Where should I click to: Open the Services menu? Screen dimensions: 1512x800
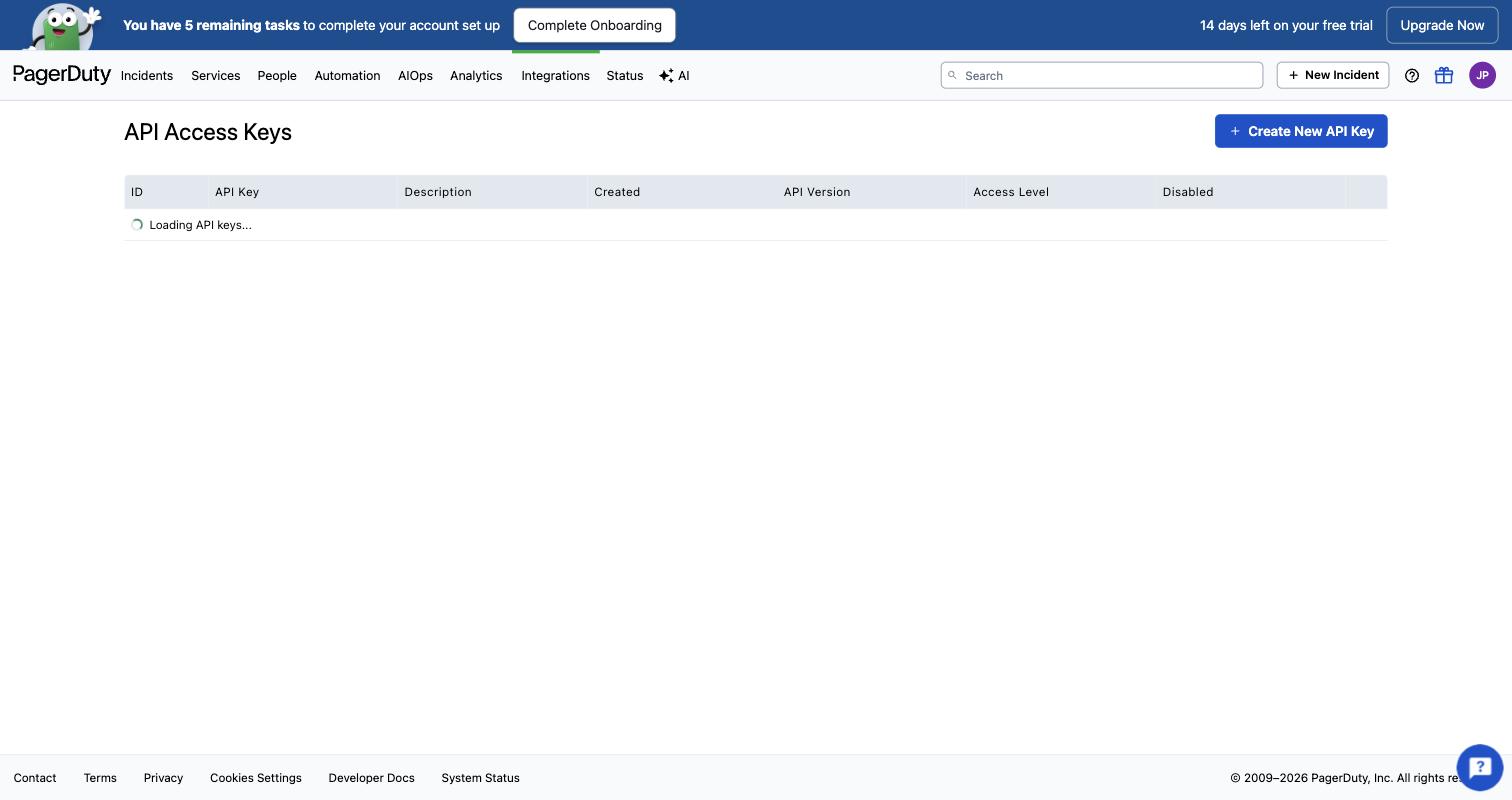tap(216, 76)
